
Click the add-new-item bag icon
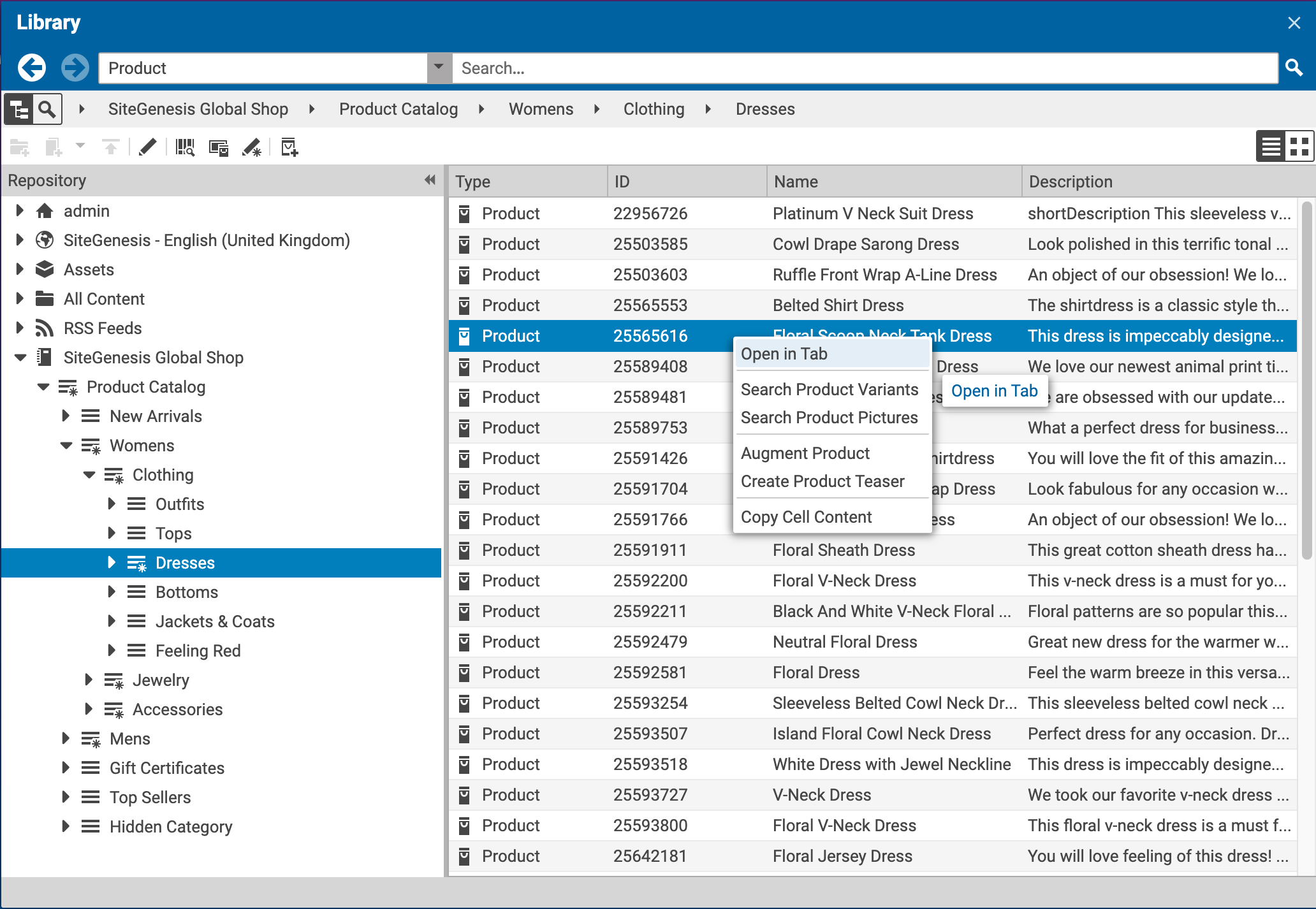pyautogui.click(x=289, y=147)
